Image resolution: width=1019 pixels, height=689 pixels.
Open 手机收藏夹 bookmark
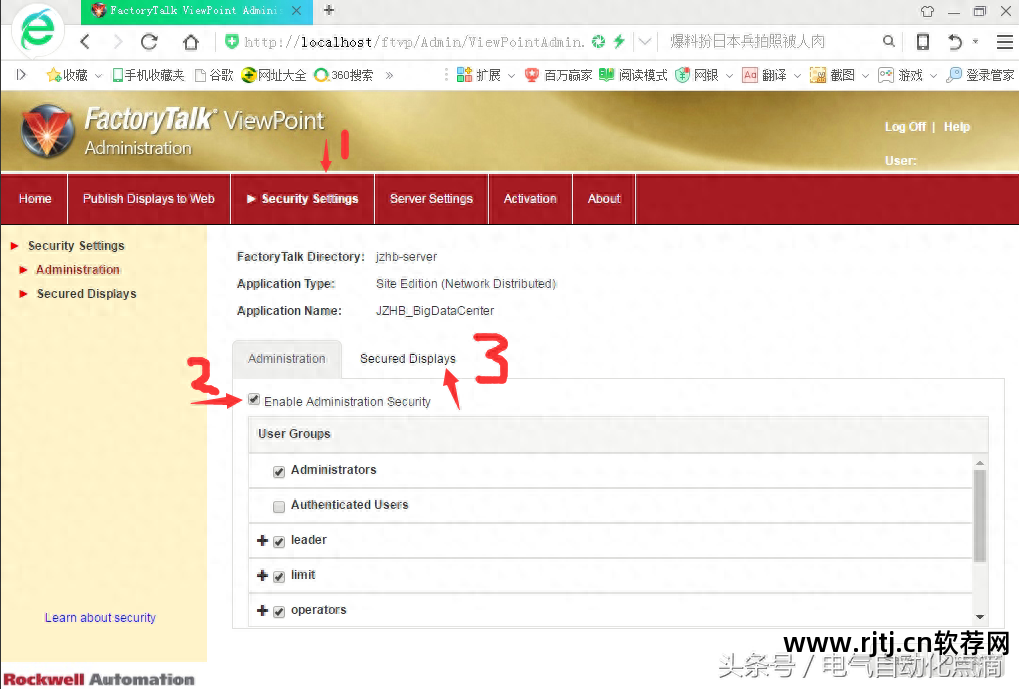(x=149, y=75)
